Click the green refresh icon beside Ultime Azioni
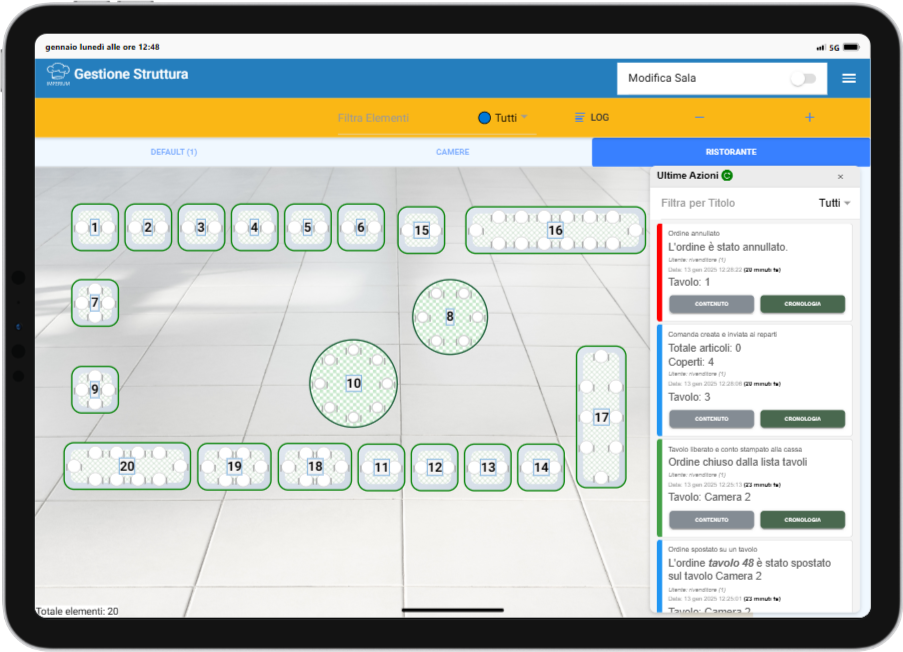This screenshot has width=903, height=652. point(727,176)
